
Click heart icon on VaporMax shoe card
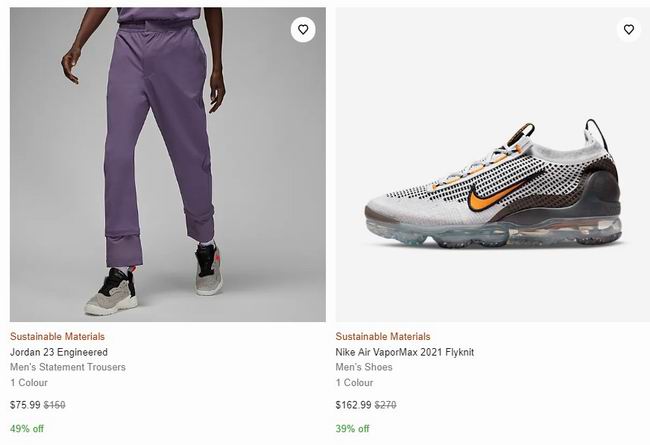628,30
